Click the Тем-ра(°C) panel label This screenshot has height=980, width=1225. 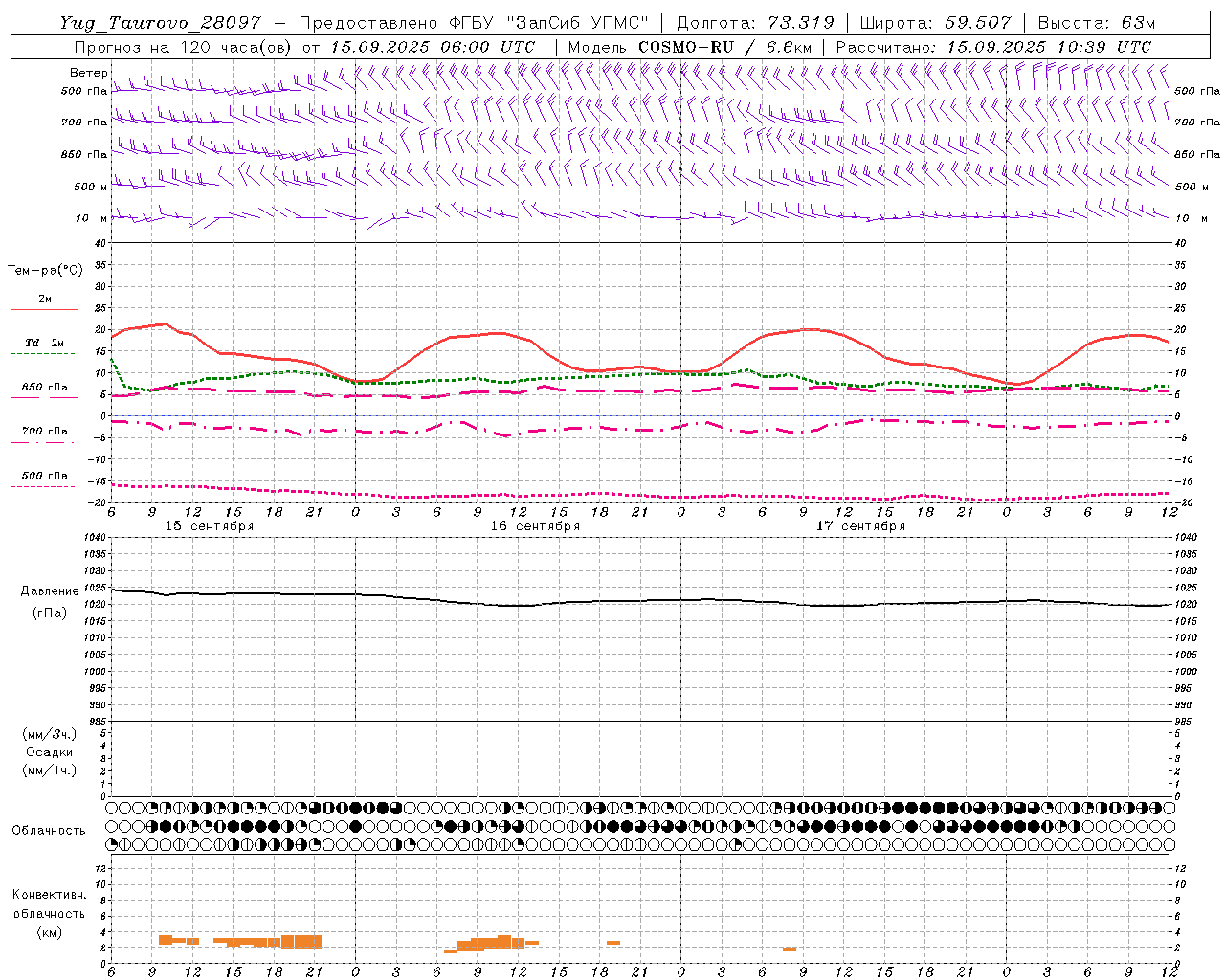(45, 271)
